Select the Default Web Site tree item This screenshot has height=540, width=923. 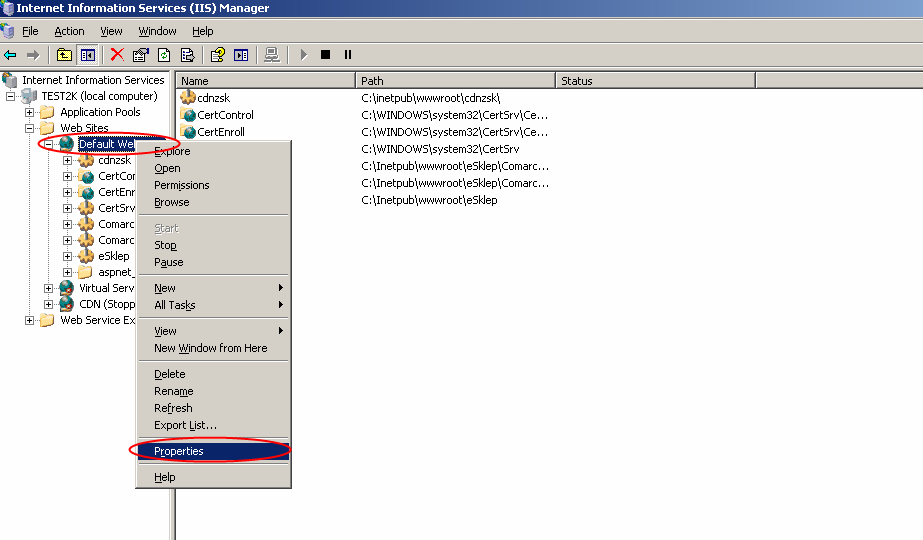pyautogui.click(x=107, y=144)
